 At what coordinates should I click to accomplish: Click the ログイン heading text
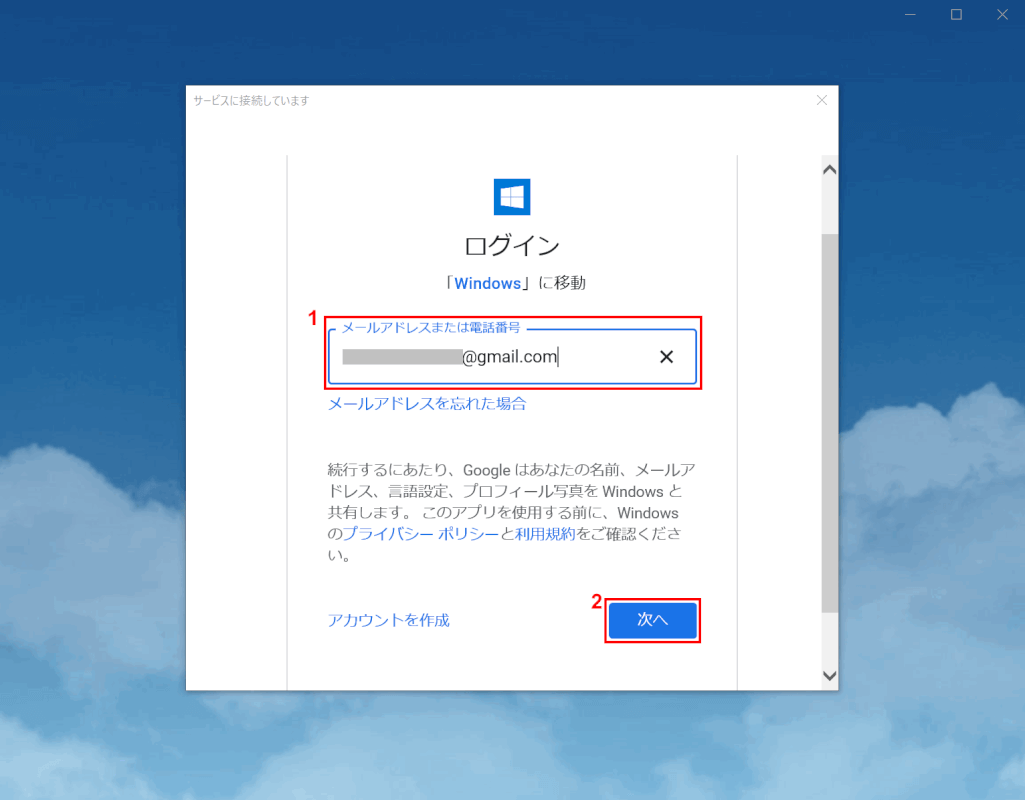click(x=512, y=246)
